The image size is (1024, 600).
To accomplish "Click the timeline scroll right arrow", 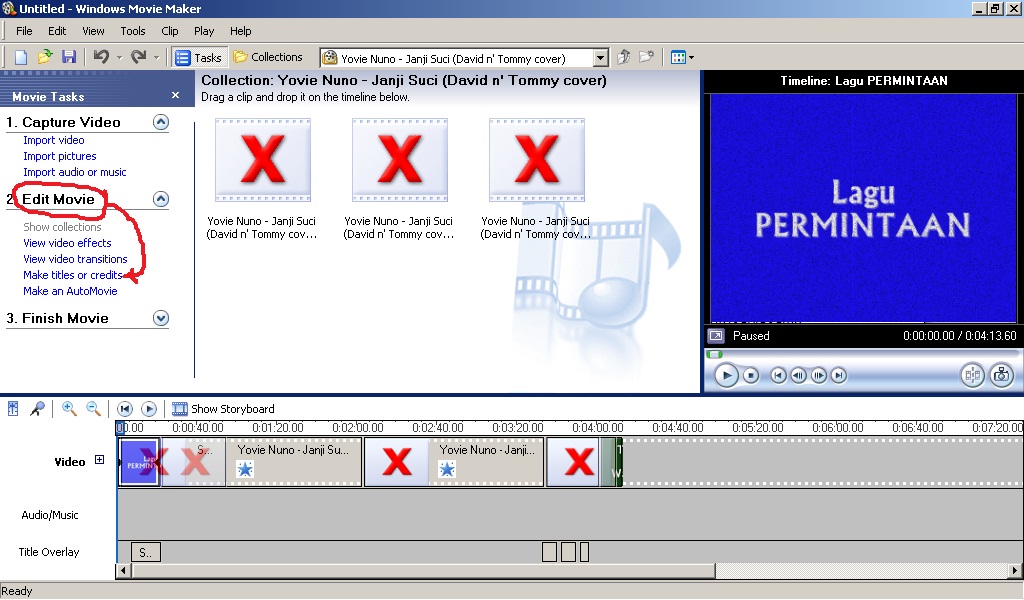I will 1015,571.
